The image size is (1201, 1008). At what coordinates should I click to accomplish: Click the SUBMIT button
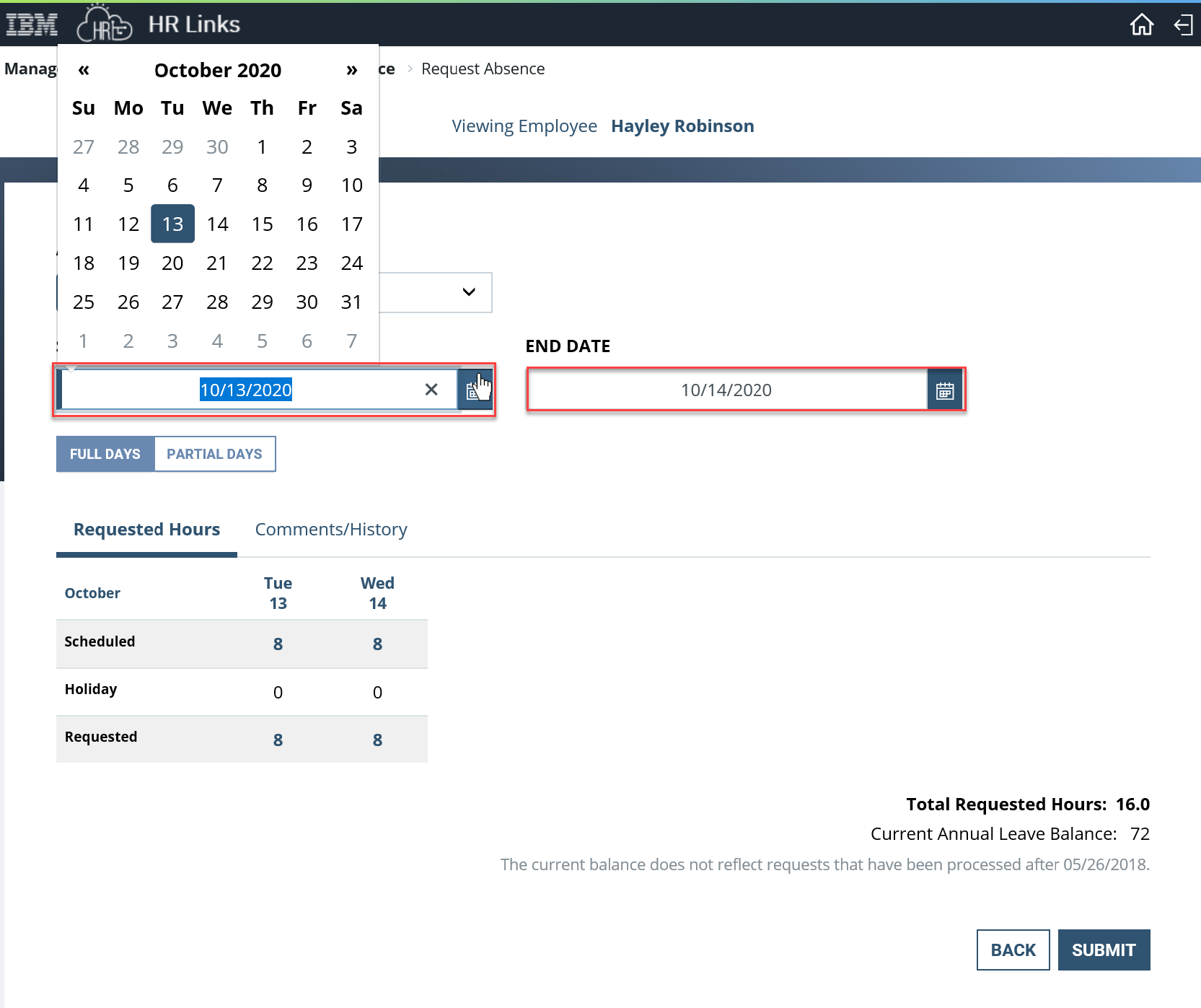1103,950
